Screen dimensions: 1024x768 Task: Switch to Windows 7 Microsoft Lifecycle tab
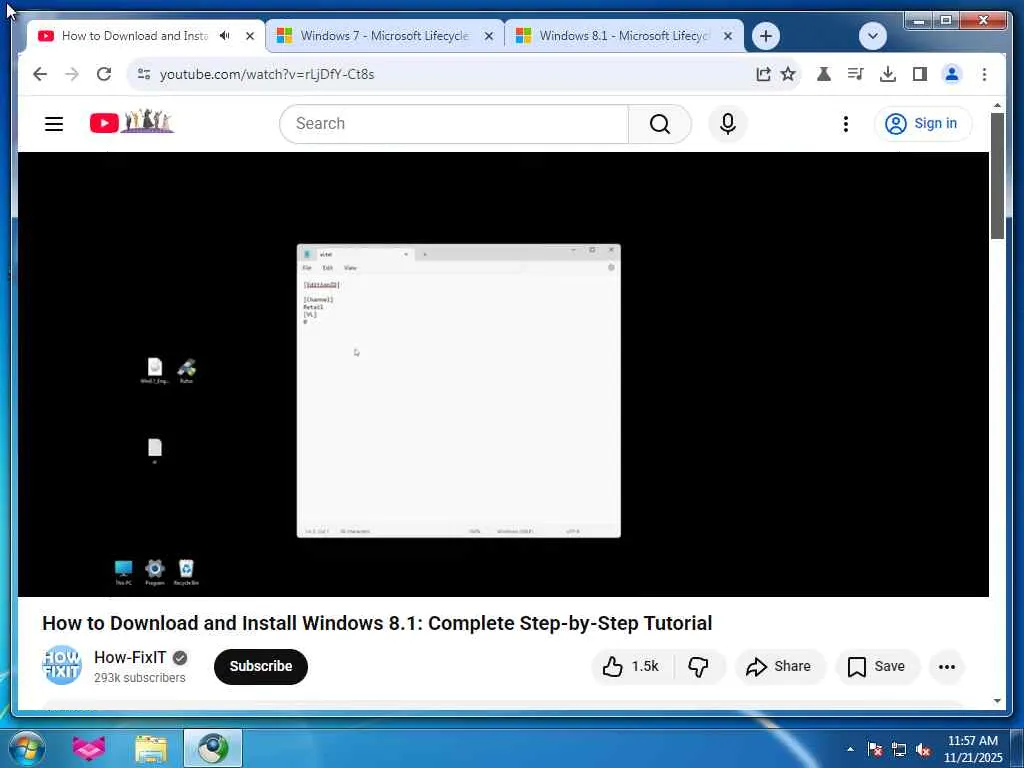click(x=385, y=36)
